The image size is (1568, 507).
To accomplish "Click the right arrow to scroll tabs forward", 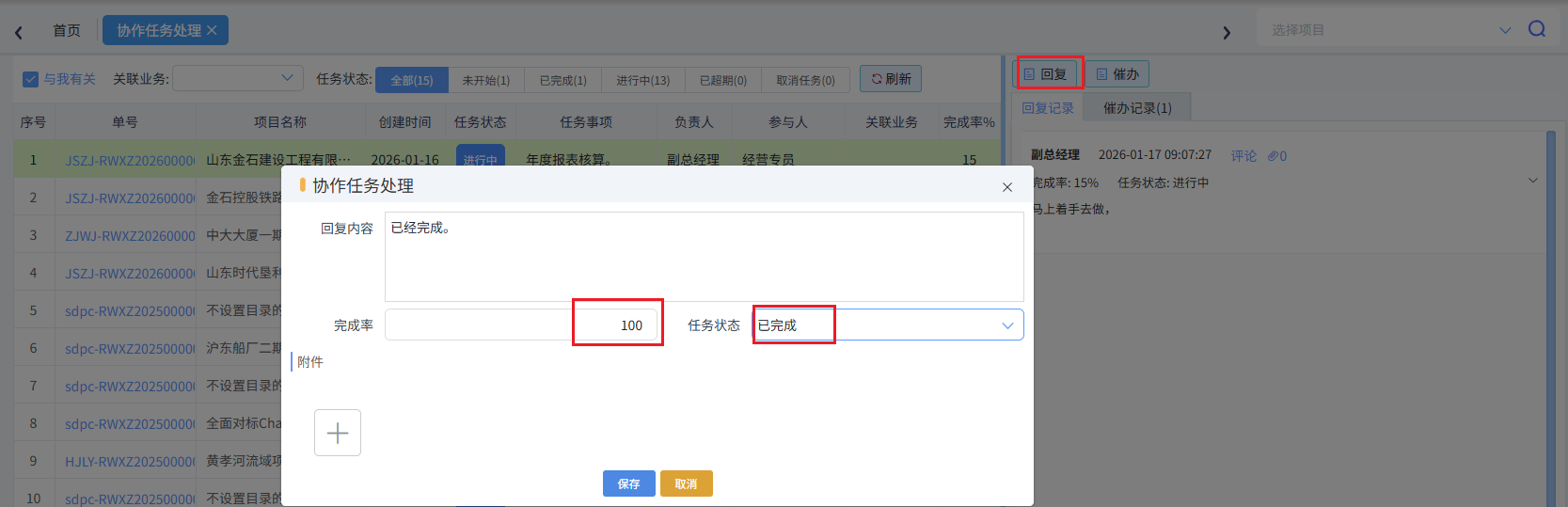I will pos(1226,33).
